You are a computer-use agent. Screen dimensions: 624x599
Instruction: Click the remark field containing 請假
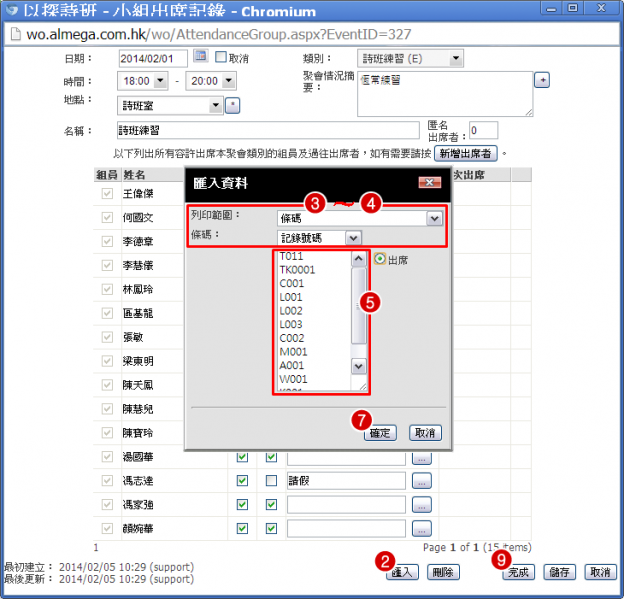346,481
